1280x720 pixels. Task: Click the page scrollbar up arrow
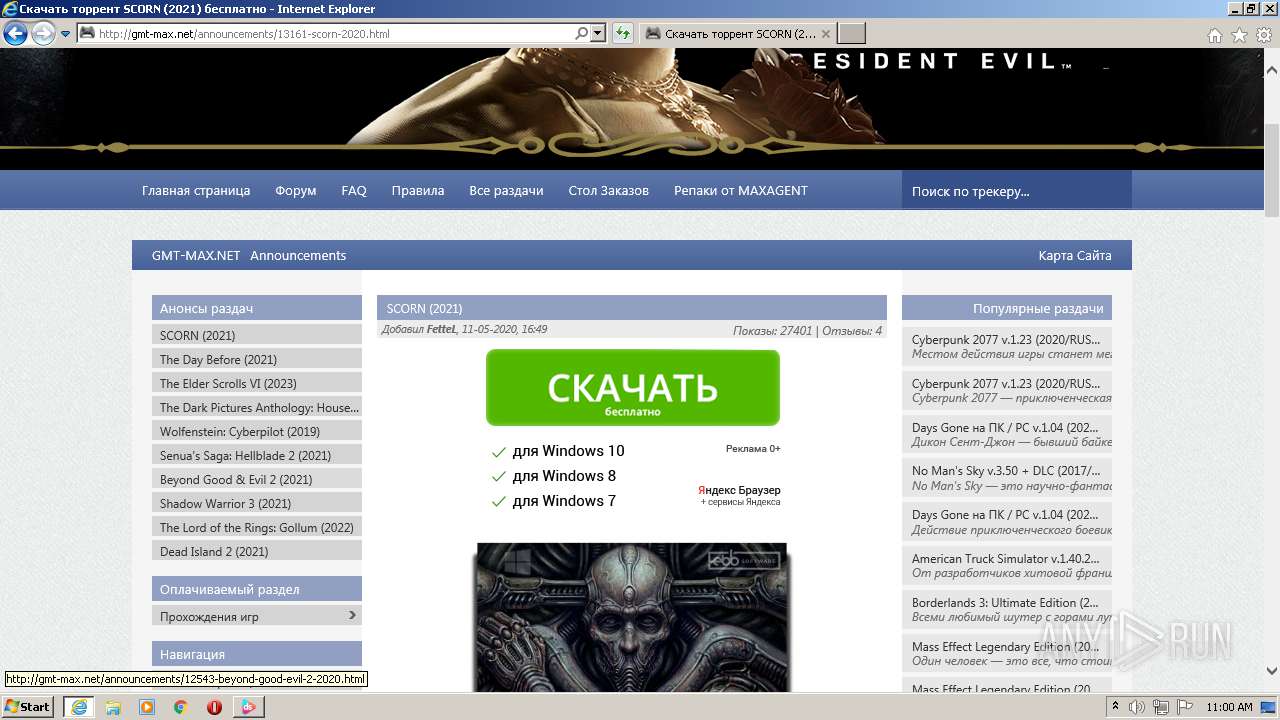click(1271, 71)
